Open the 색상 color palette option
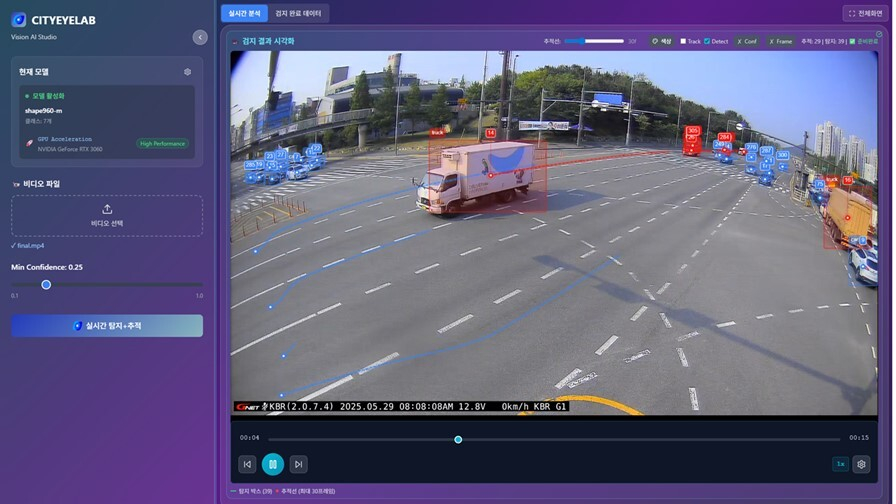Viewport: 896px width, 504px height. (660, 41)
